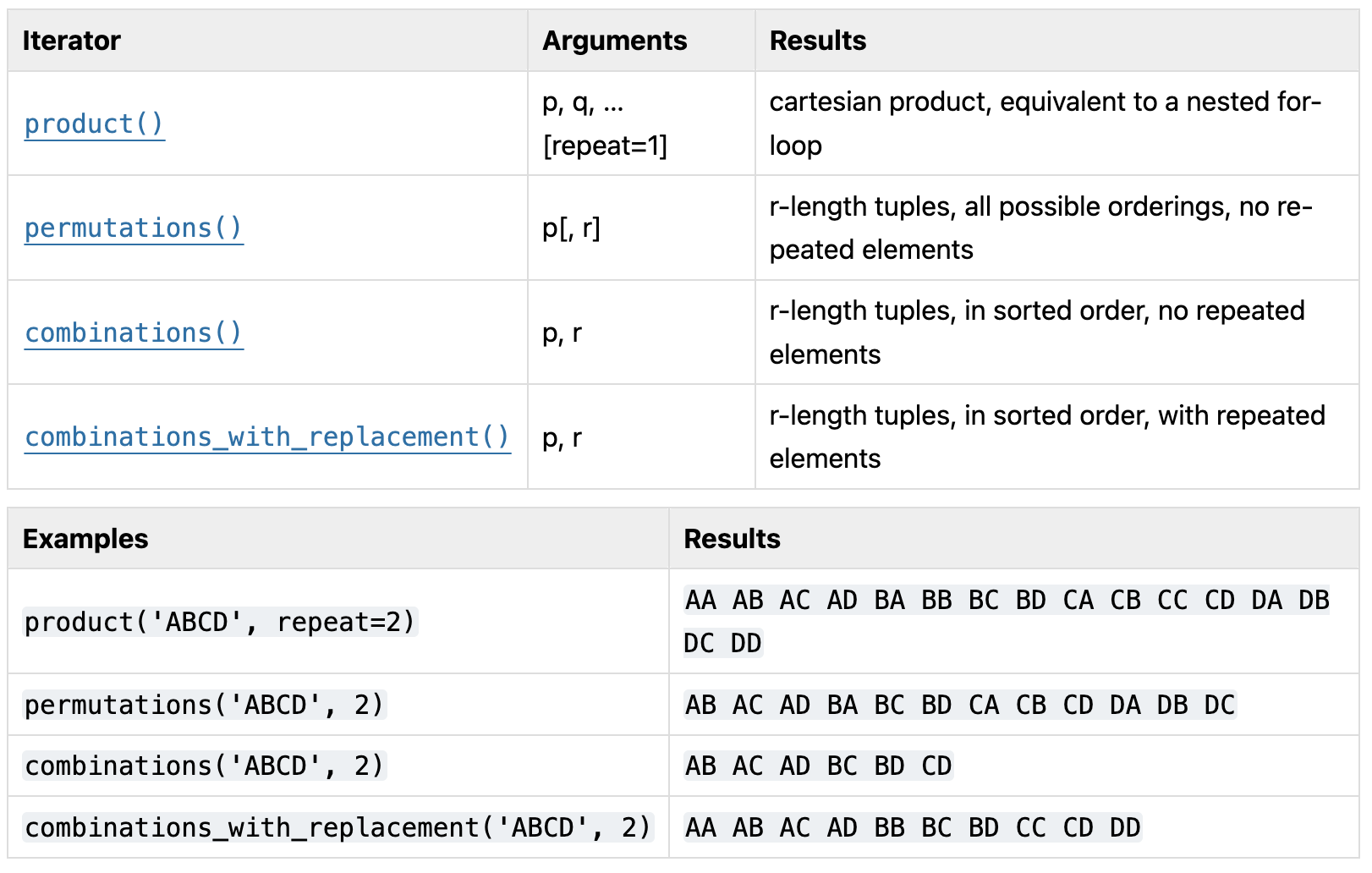Screen dimensions: 1372x873
Task: Click the combinations_with_replacement('ABCD', 2) code example
Action: click(x=338, y=827)
